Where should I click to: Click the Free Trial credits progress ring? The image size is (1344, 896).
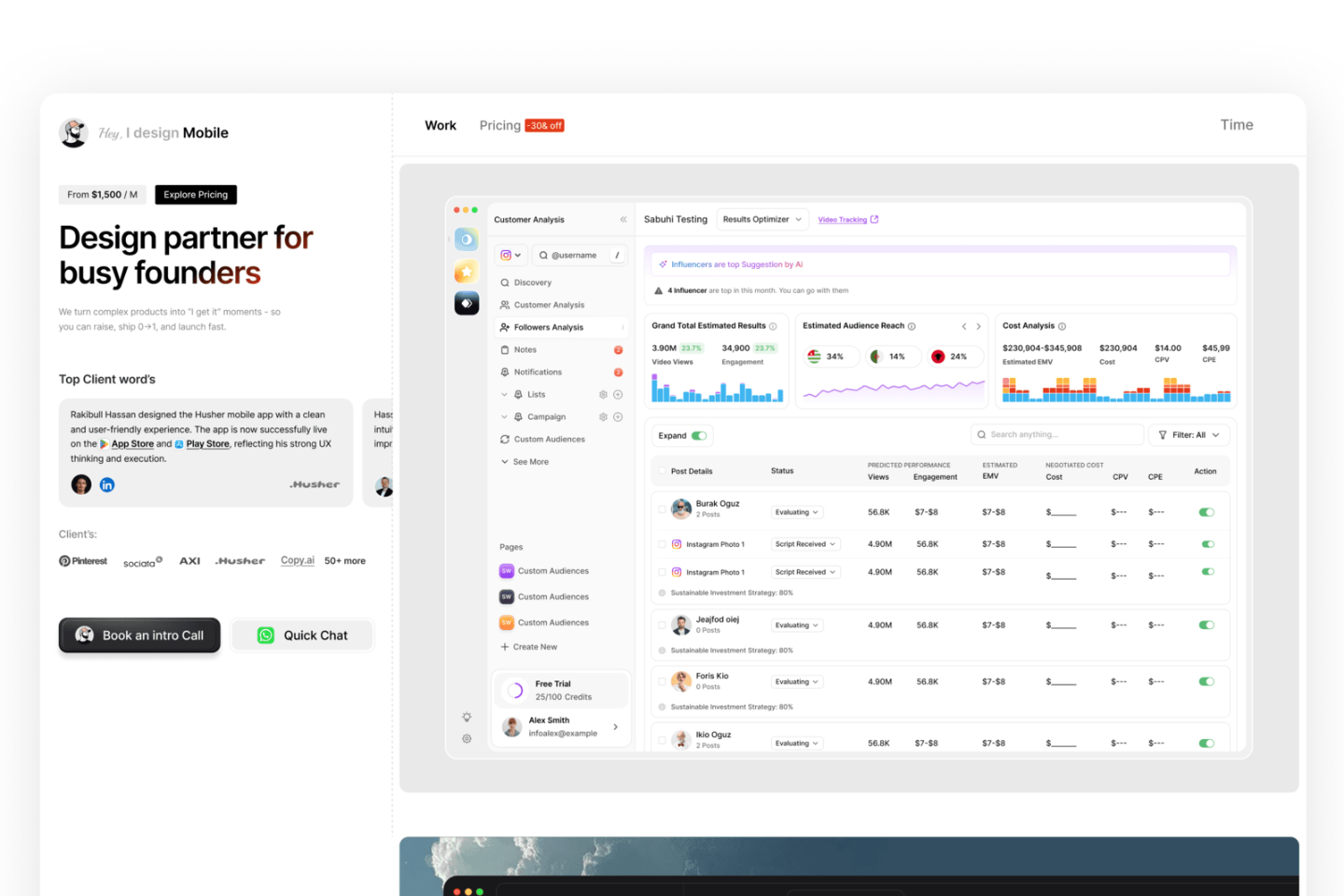(x=515, y=691)
